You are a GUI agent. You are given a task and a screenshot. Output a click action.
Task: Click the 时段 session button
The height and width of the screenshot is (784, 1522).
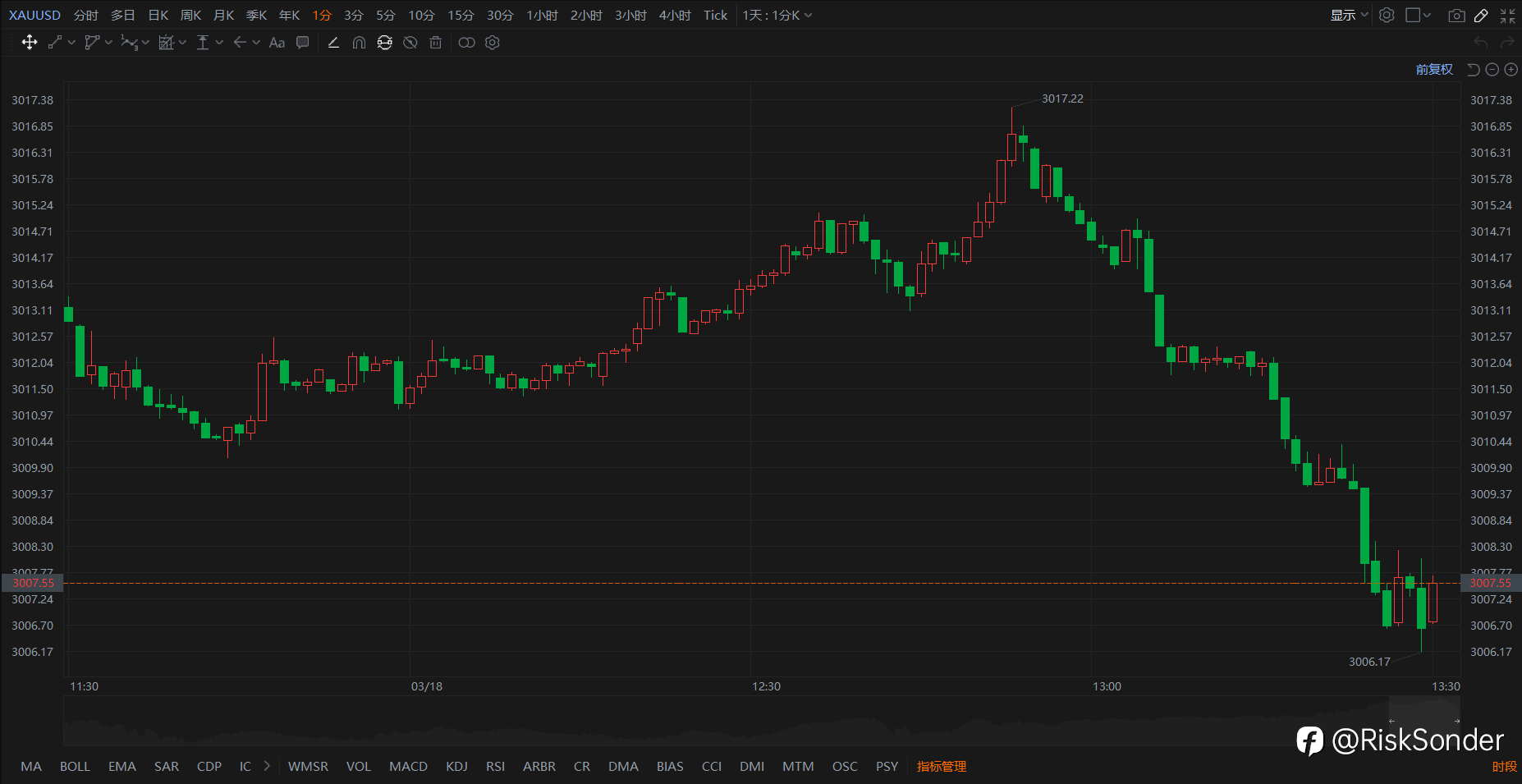(x=1504, y=766)
